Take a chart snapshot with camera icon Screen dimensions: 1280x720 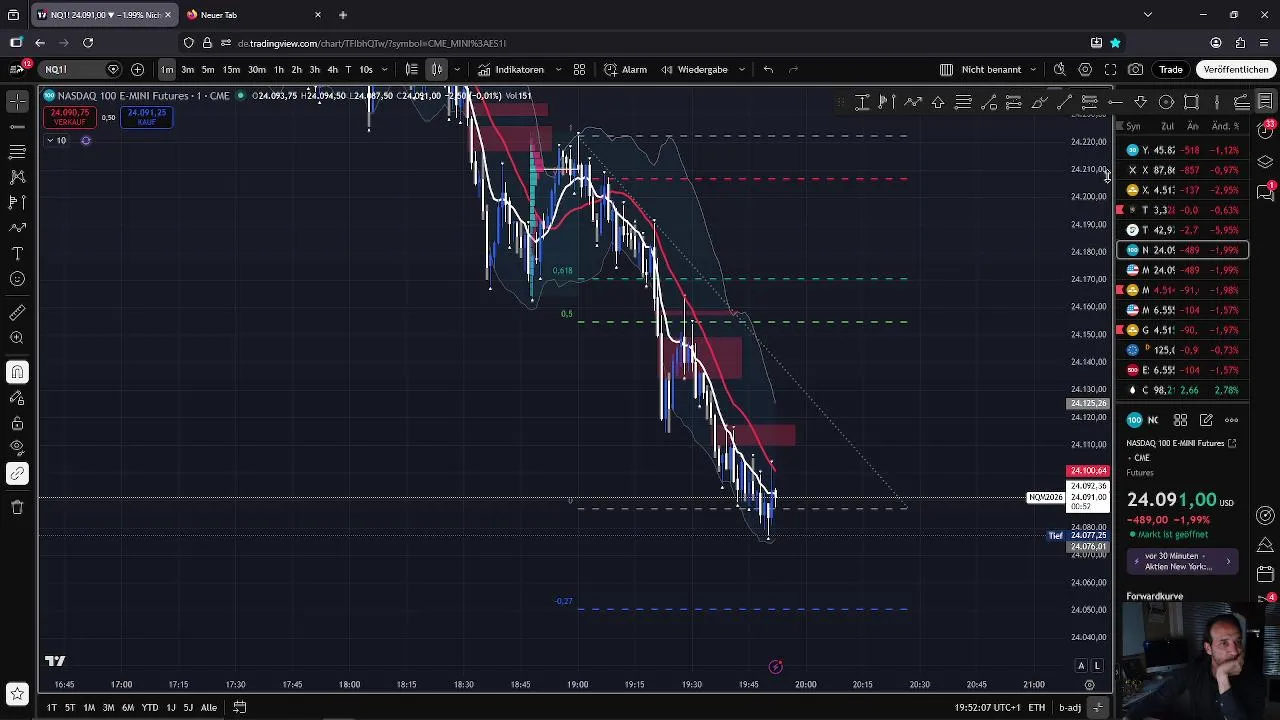point(1136,69)
